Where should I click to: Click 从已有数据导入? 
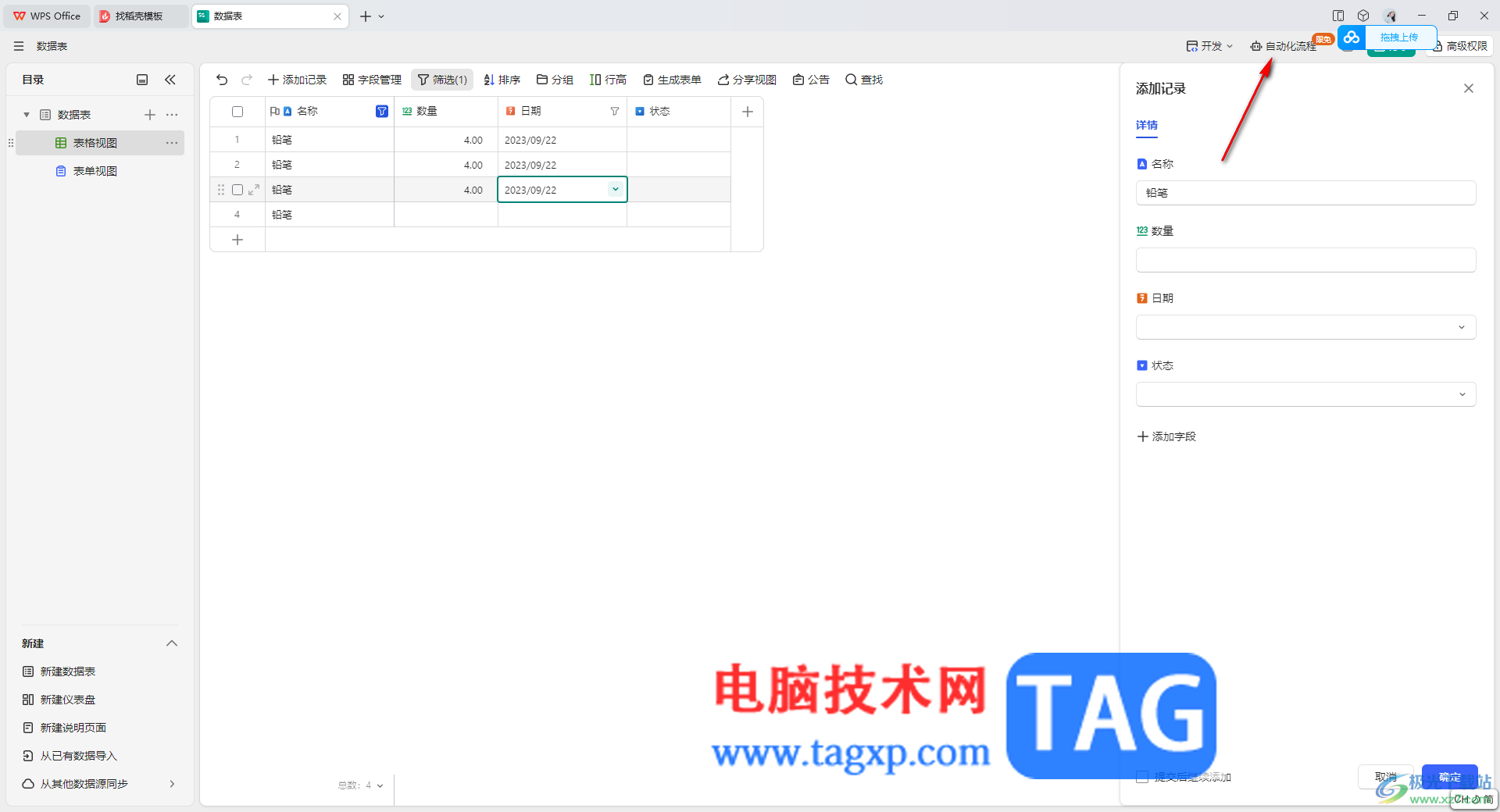(70, 756)
